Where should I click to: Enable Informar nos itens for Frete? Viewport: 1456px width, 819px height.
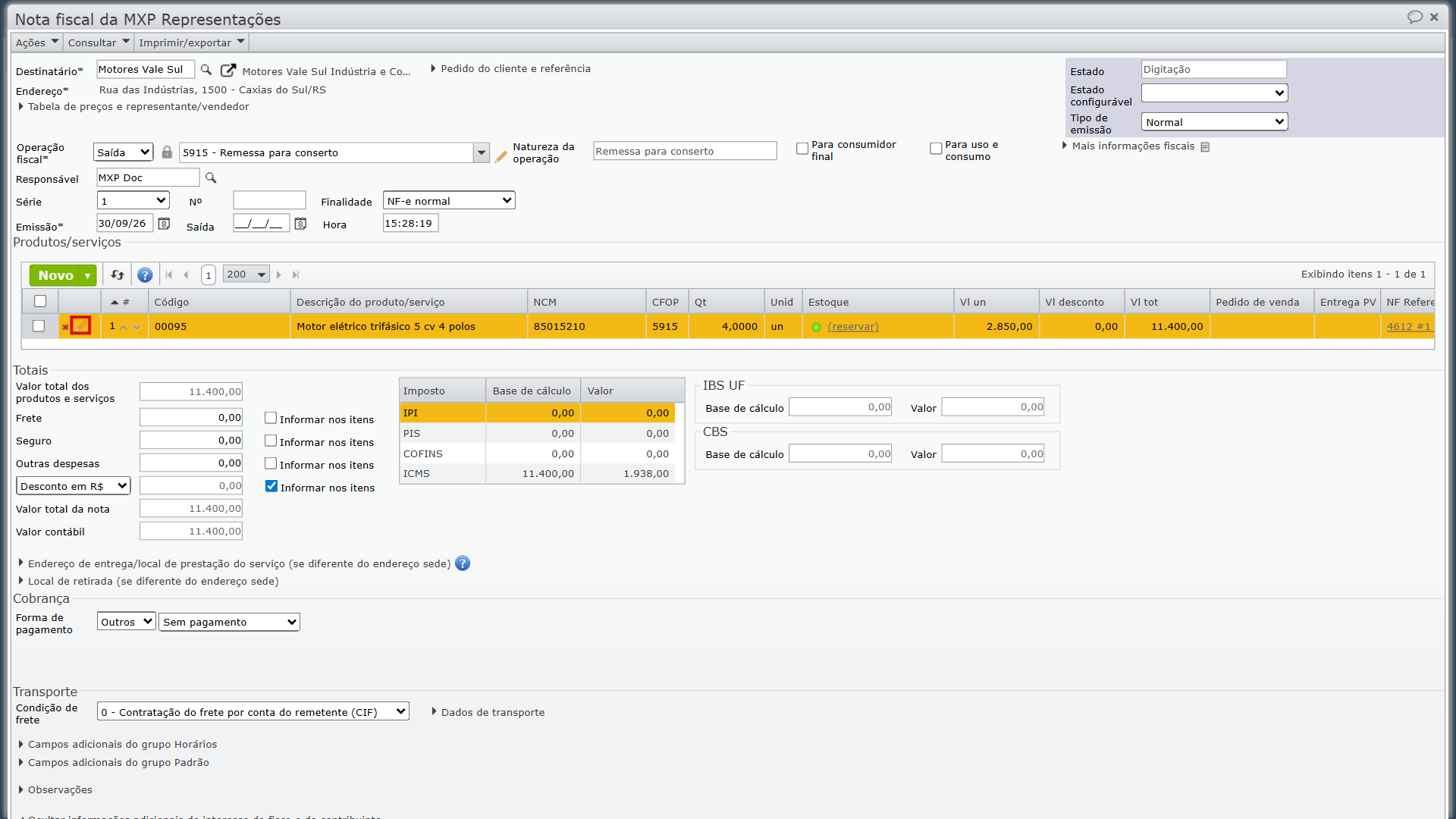[271, 418]
